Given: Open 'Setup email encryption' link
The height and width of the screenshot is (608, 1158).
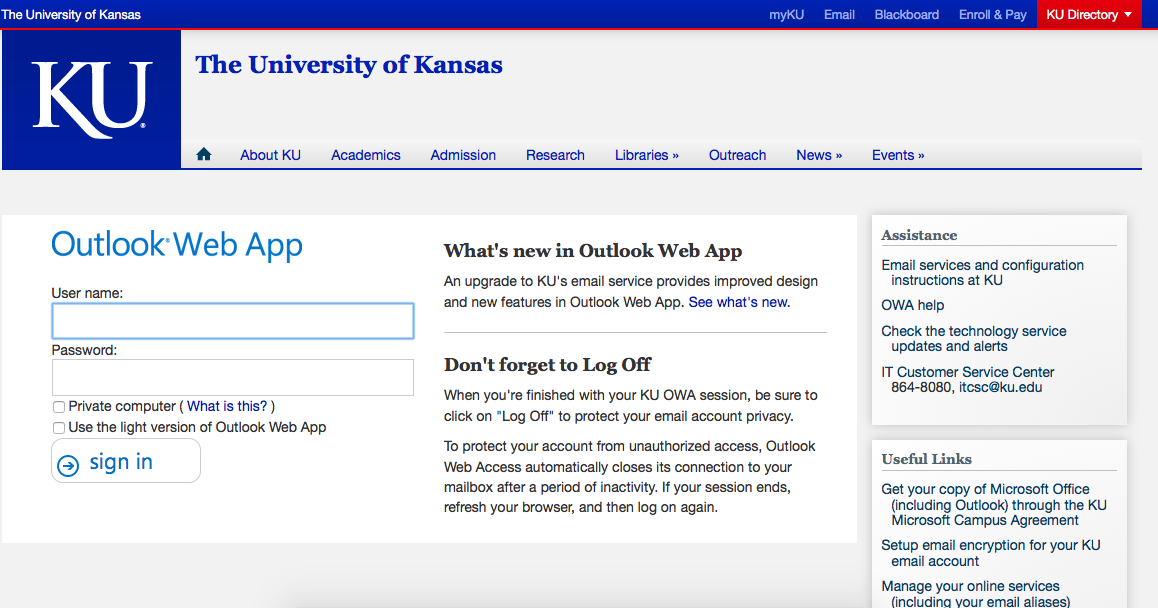Looking at the screenshot, I should [990, 553].
